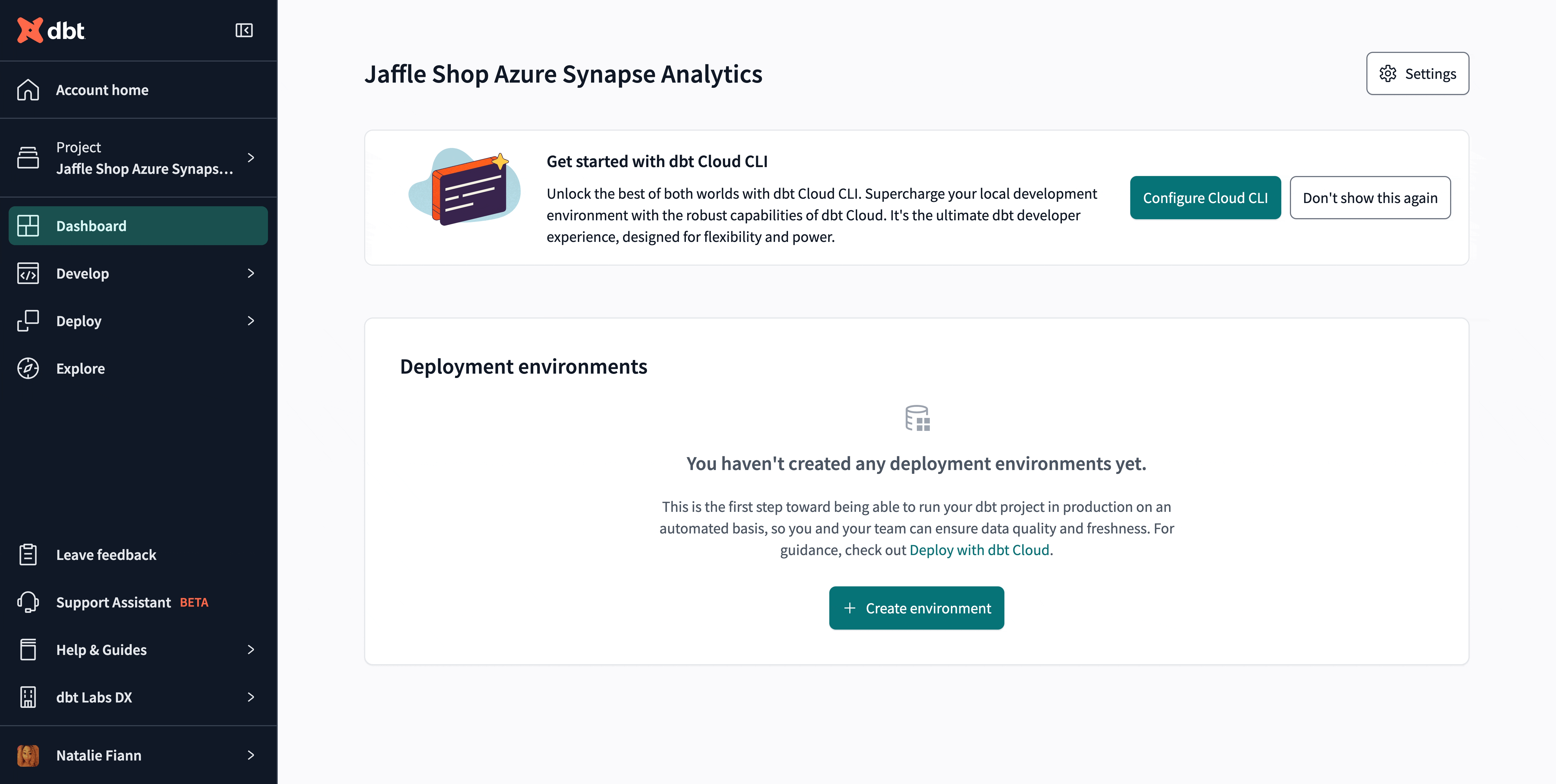Click the Support Assistant headset icon

[x=28, y=602]
